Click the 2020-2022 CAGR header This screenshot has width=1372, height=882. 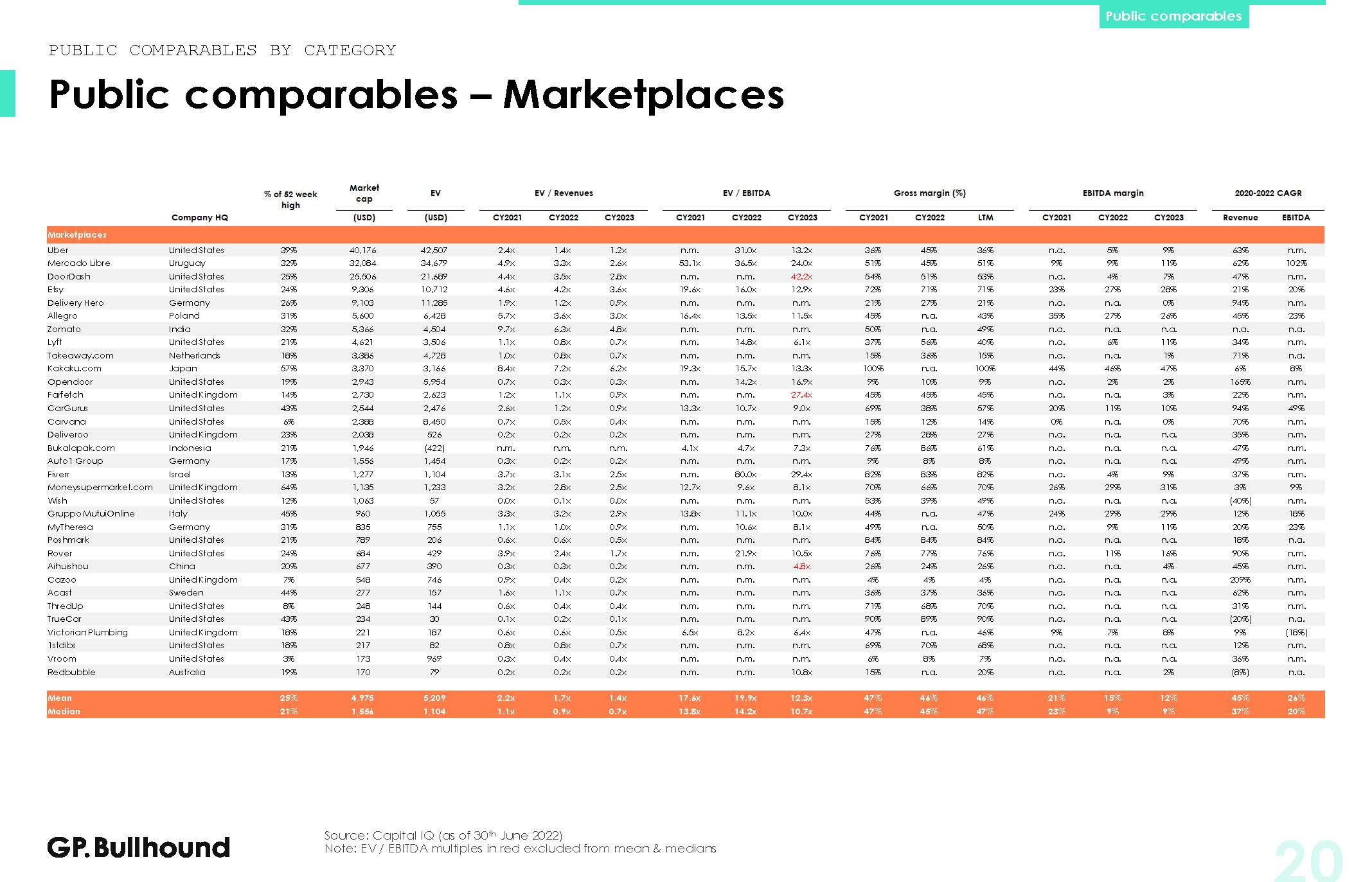click(x=1268, y=193)
